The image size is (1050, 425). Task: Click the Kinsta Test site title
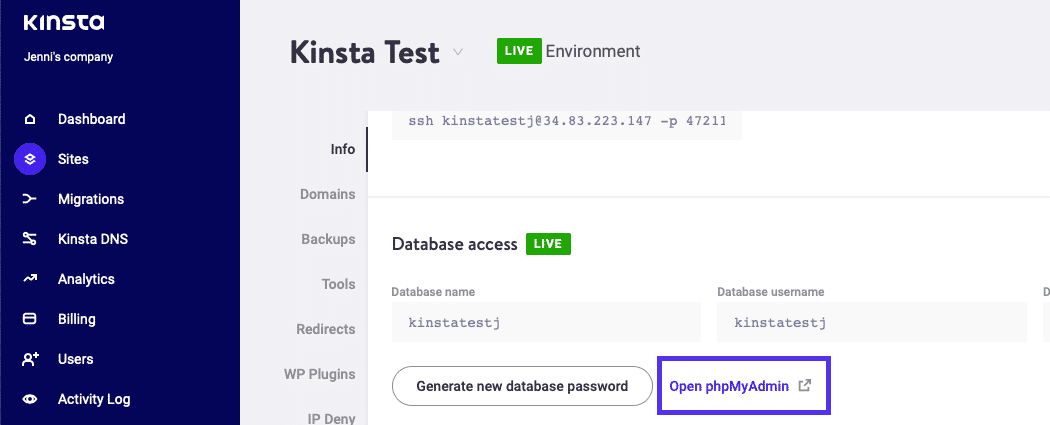pos(365,52)
